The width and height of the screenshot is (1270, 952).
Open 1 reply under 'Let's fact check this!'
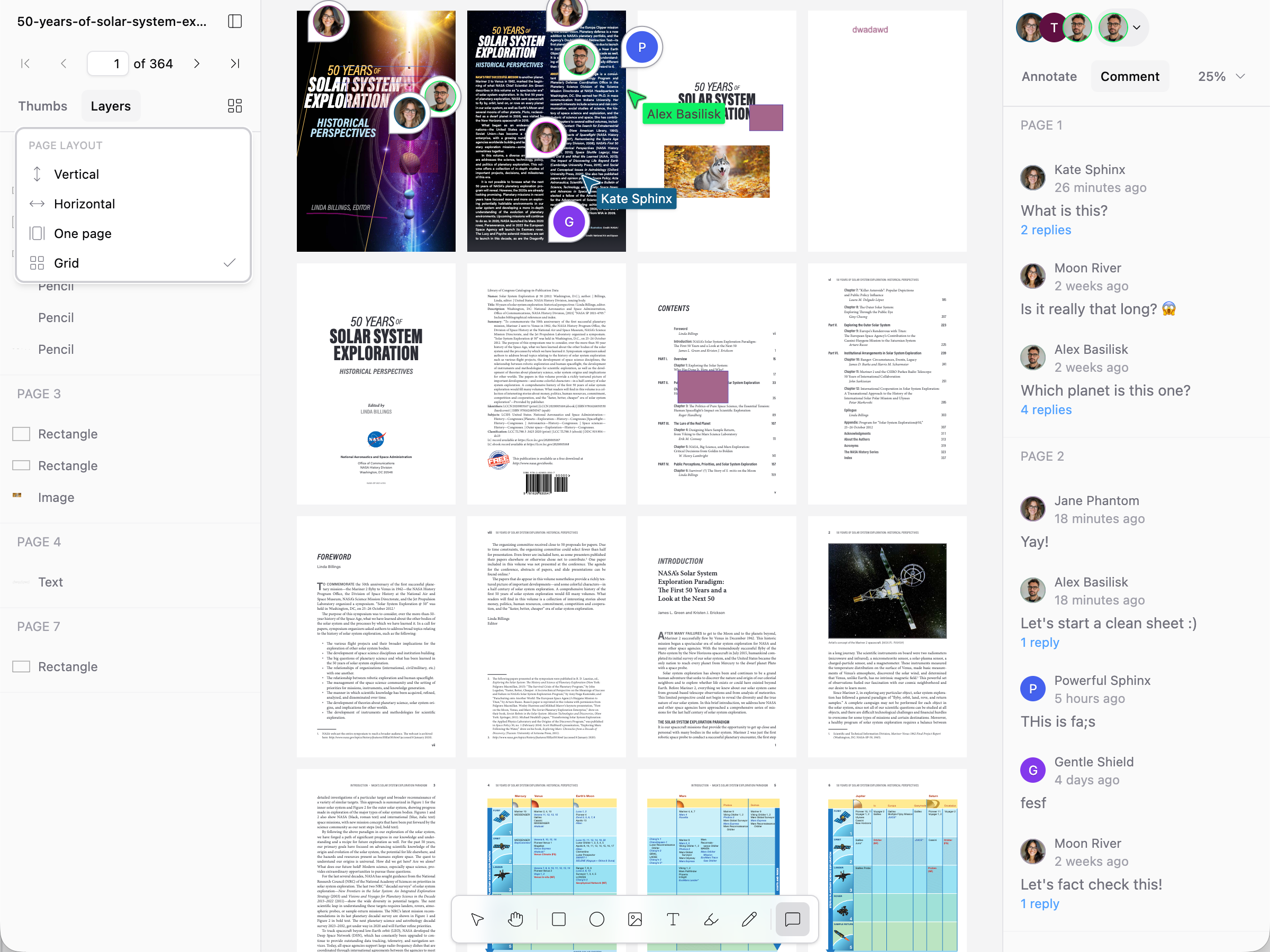pos(1040,903)
